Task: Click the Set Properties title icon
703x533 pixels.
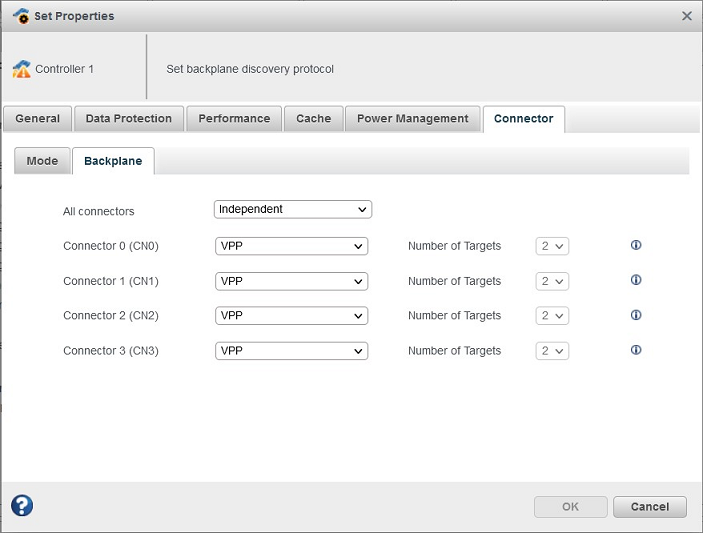Action: click(21, 16)
